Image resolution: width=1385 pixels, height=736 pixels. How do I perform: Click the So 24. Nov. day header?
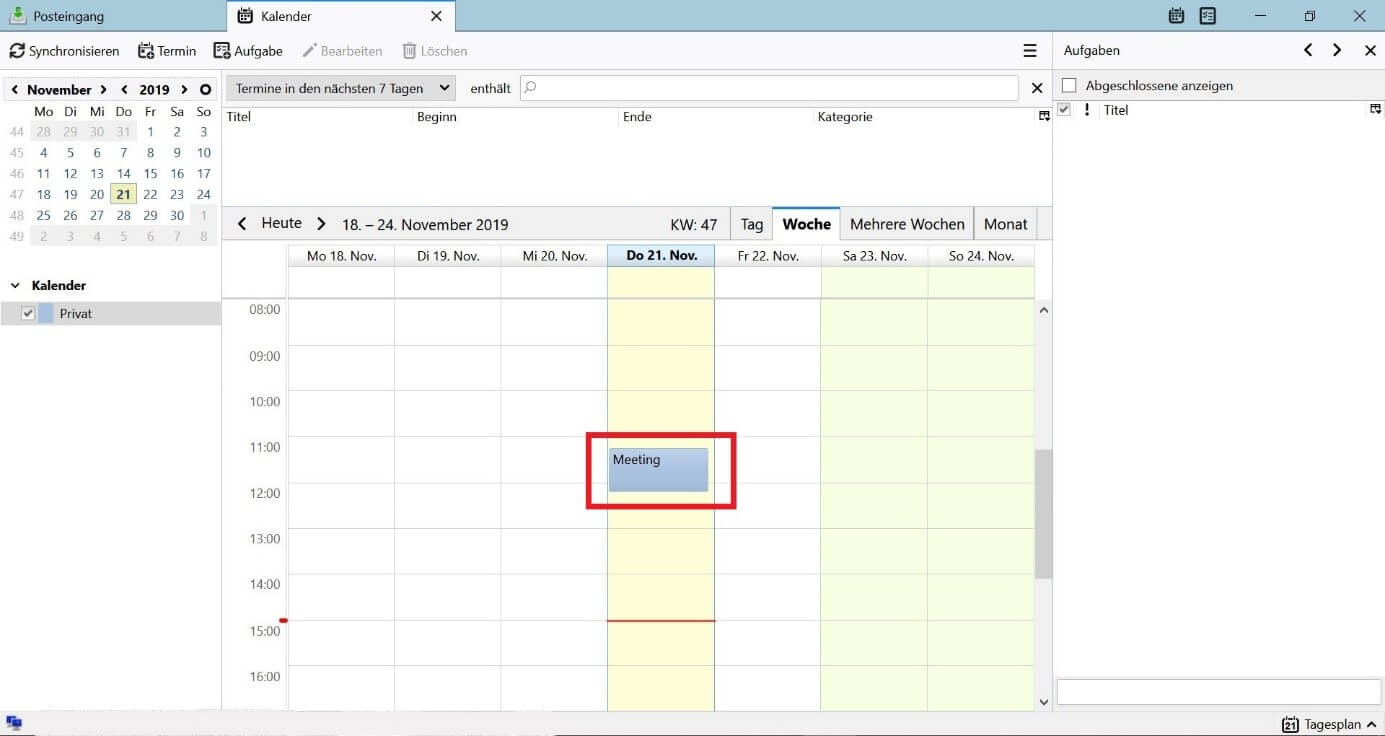click(x=981, y=256)
